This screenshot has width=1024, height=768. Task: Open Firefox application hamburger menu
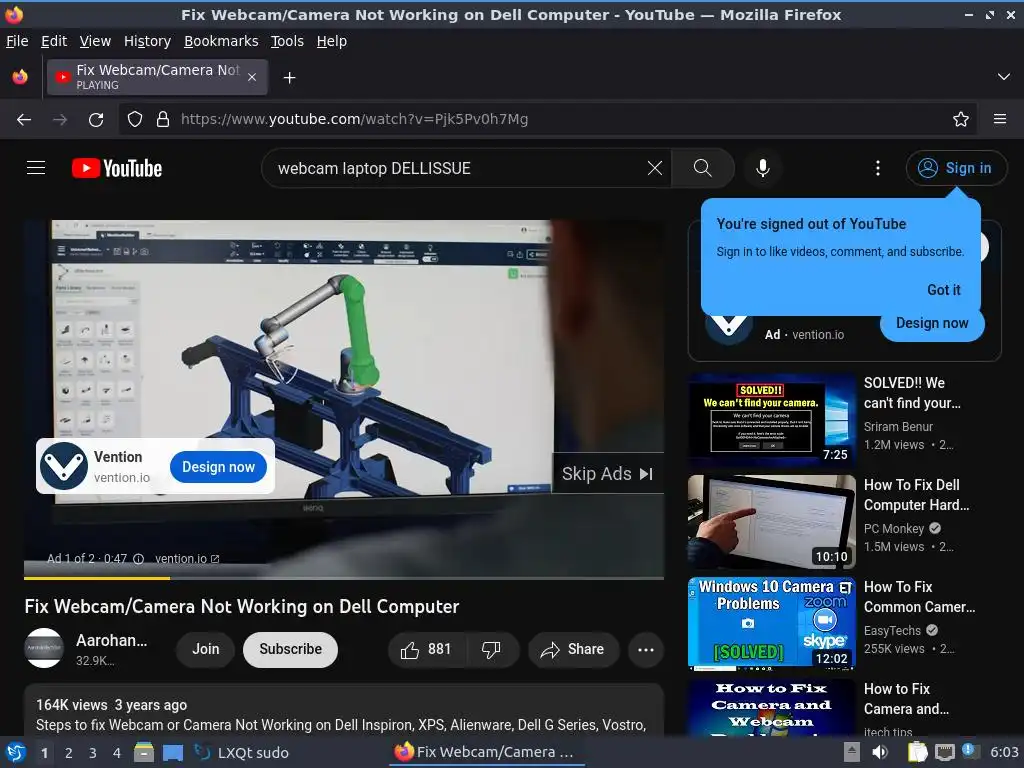click(x=999, y=119)
